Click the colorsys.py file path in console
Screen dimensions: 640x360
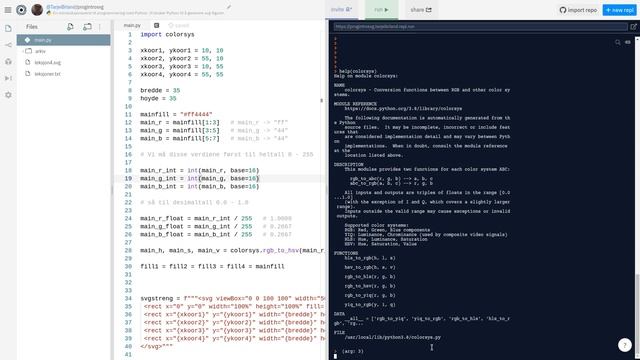393,338
